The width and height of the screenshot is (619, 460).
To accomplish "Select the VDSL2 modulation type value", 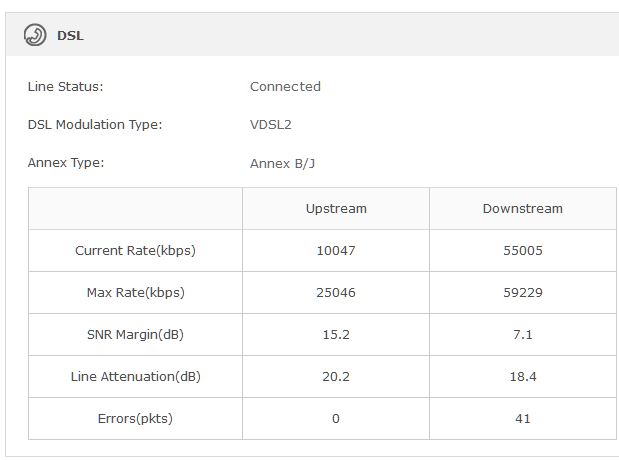I will (270, 125).
